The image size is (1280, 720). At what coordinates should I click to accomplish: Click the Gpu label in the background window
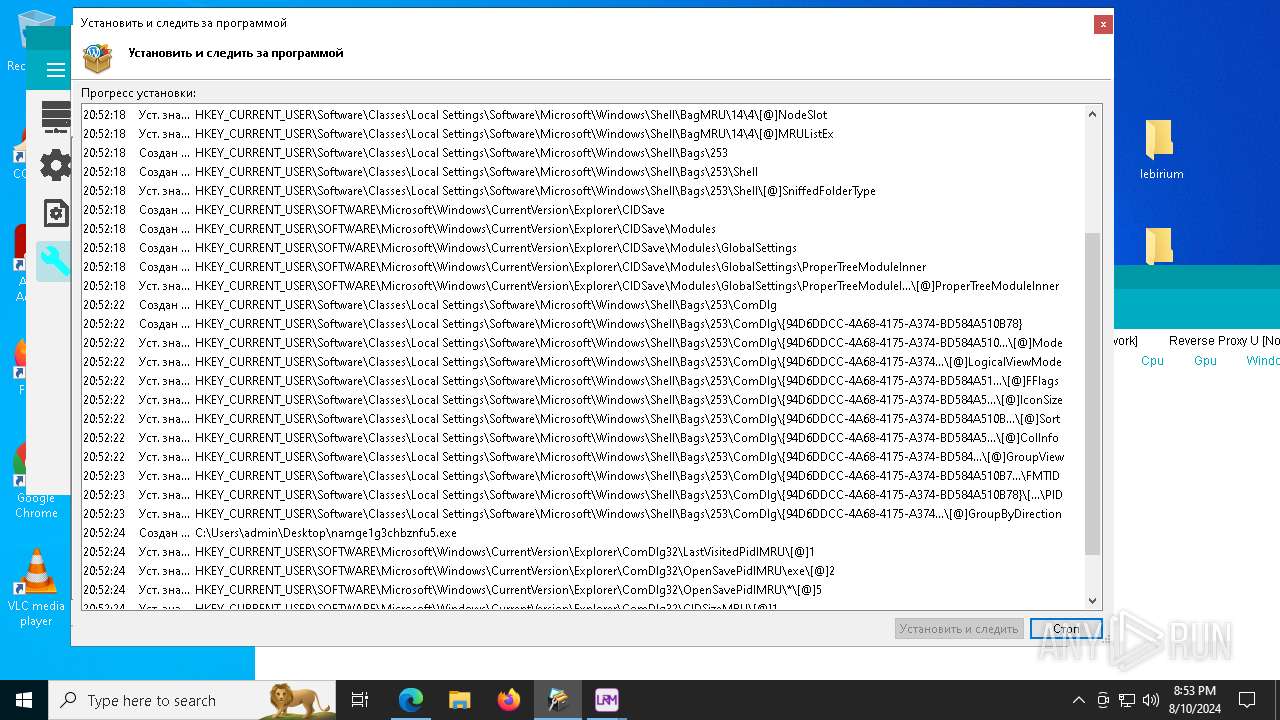click(x=1205, y=360)
